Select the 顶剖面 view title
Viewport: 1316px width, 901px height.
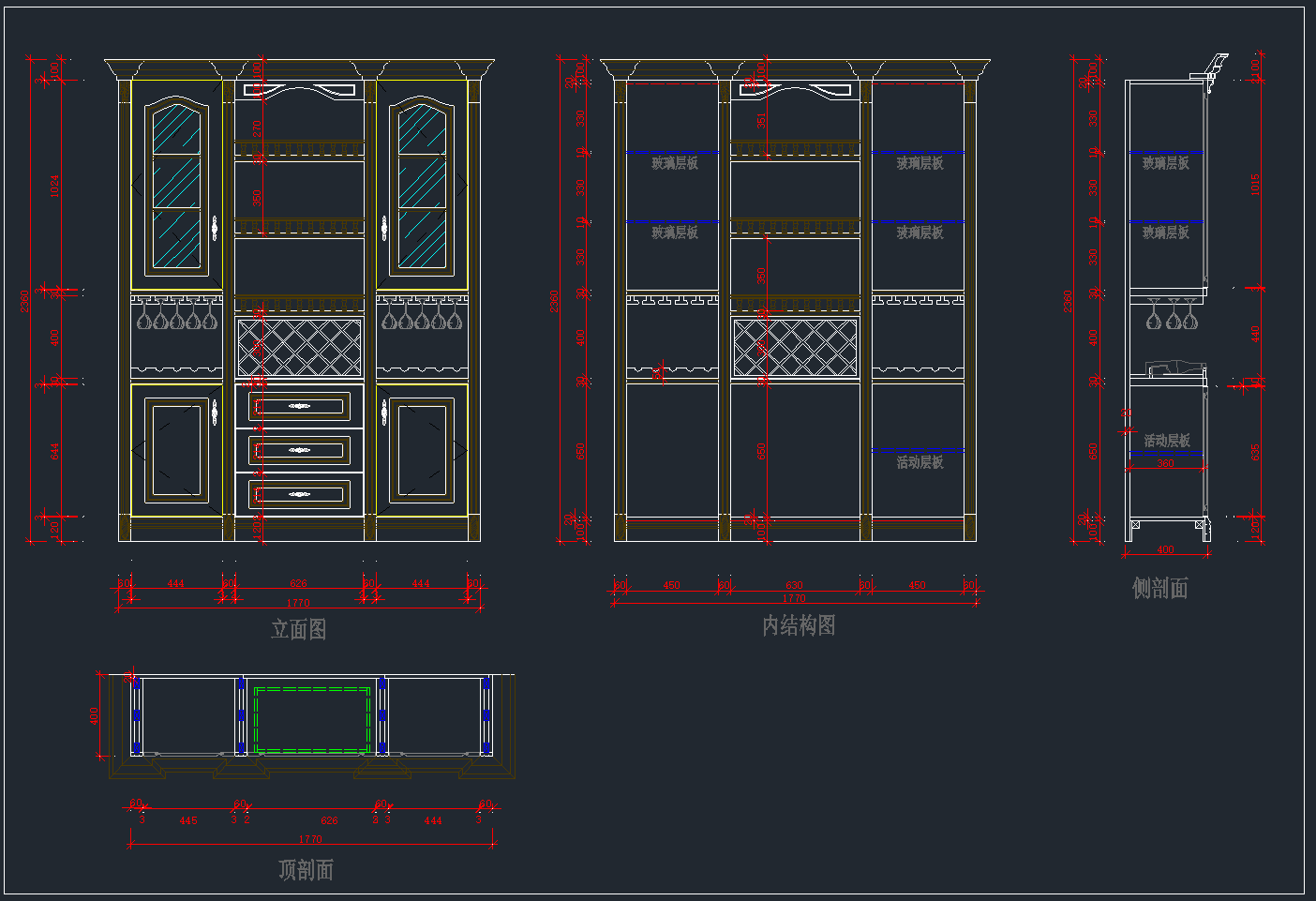click(x=306, y=869)
